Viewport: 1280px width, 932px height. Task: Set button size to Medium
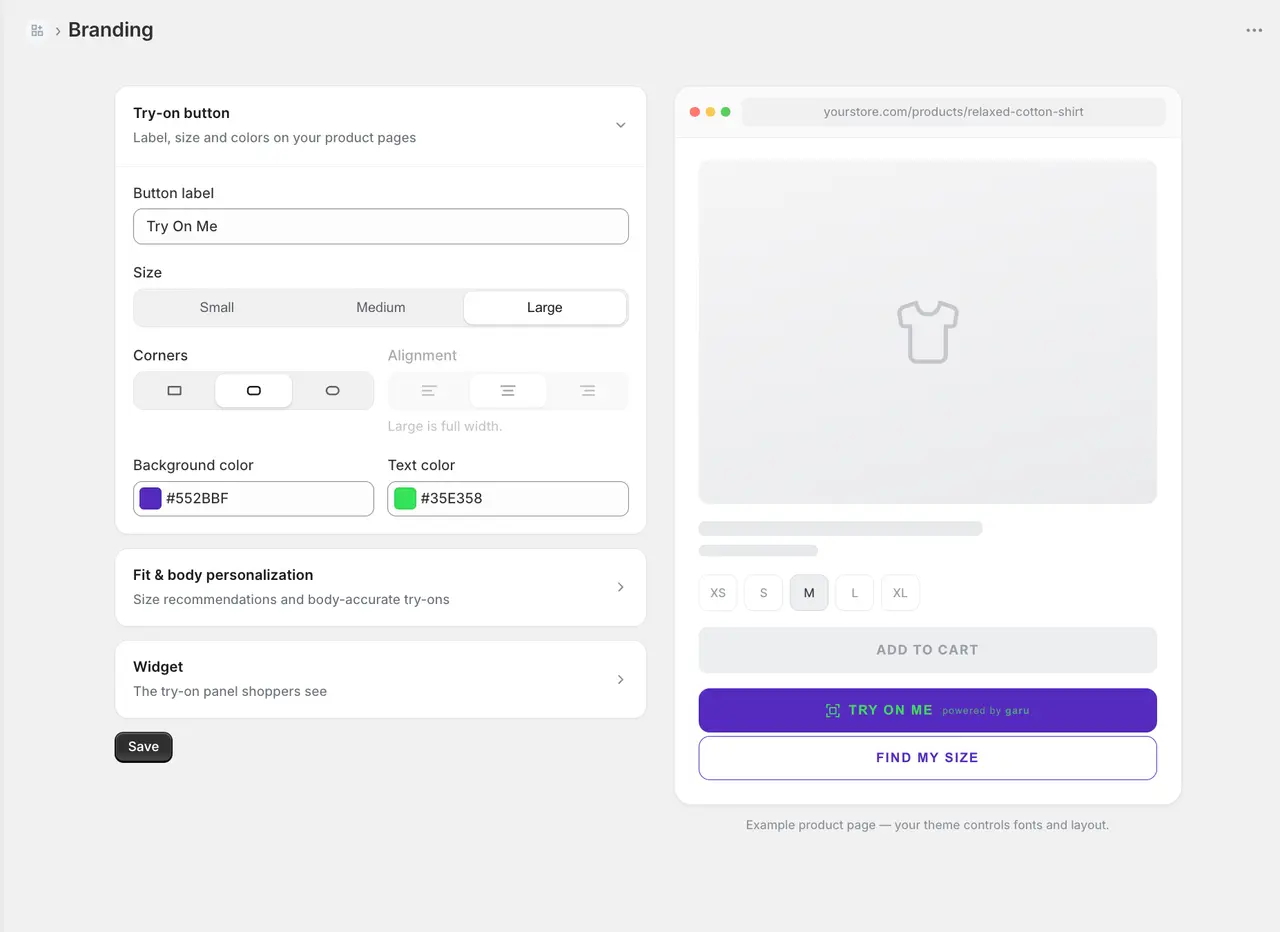click(381, 308)
